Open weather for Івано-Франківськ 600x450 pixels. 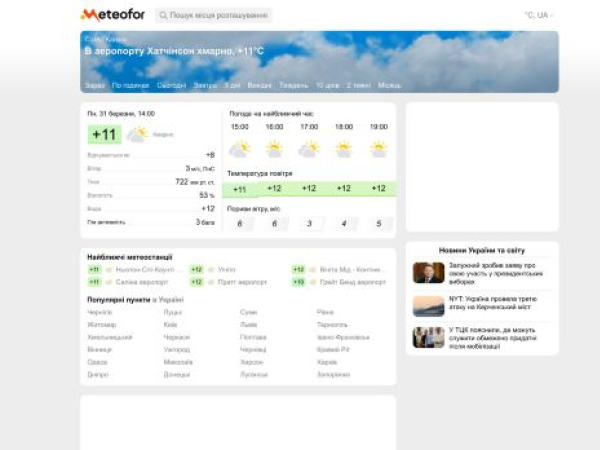(x=343, y=337)
